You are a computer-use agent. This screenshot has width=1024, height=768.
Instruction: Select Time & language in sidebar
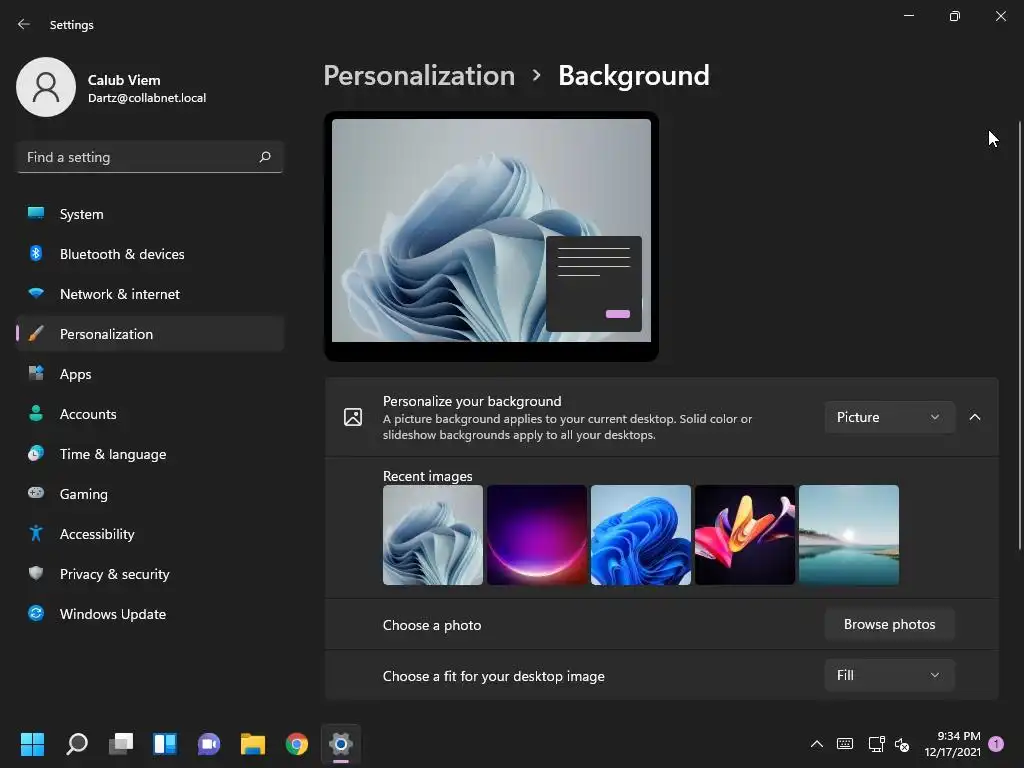point(150,454)
